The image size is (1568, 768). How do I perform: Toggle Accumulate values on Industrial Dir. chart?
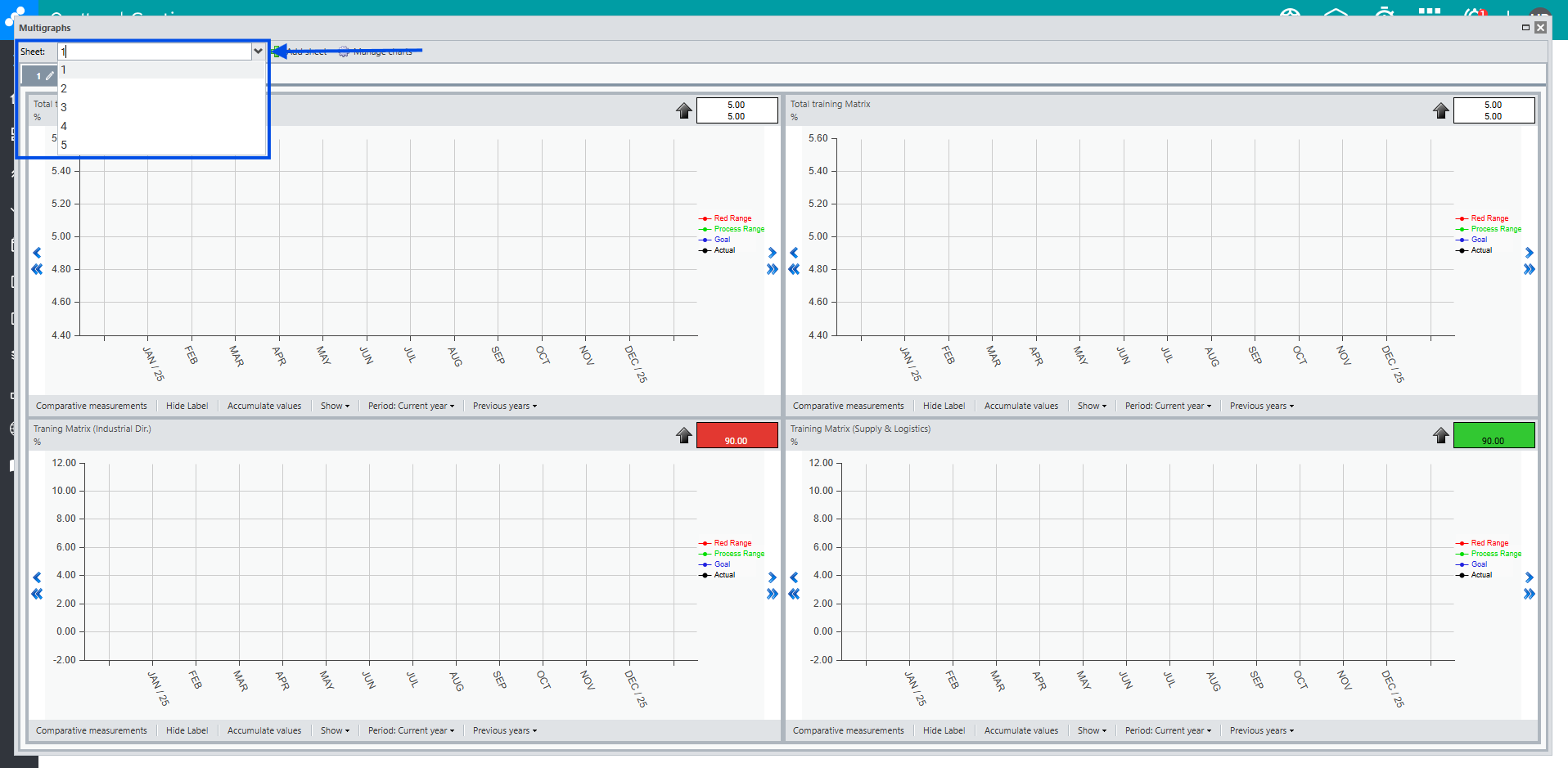pos(264,730)
